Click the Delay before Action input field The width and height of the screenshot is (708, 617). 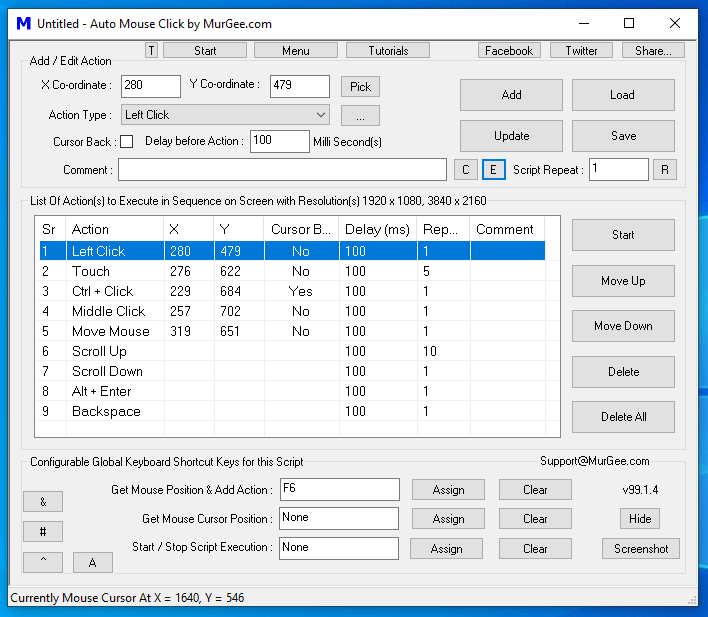pos(279,142)
